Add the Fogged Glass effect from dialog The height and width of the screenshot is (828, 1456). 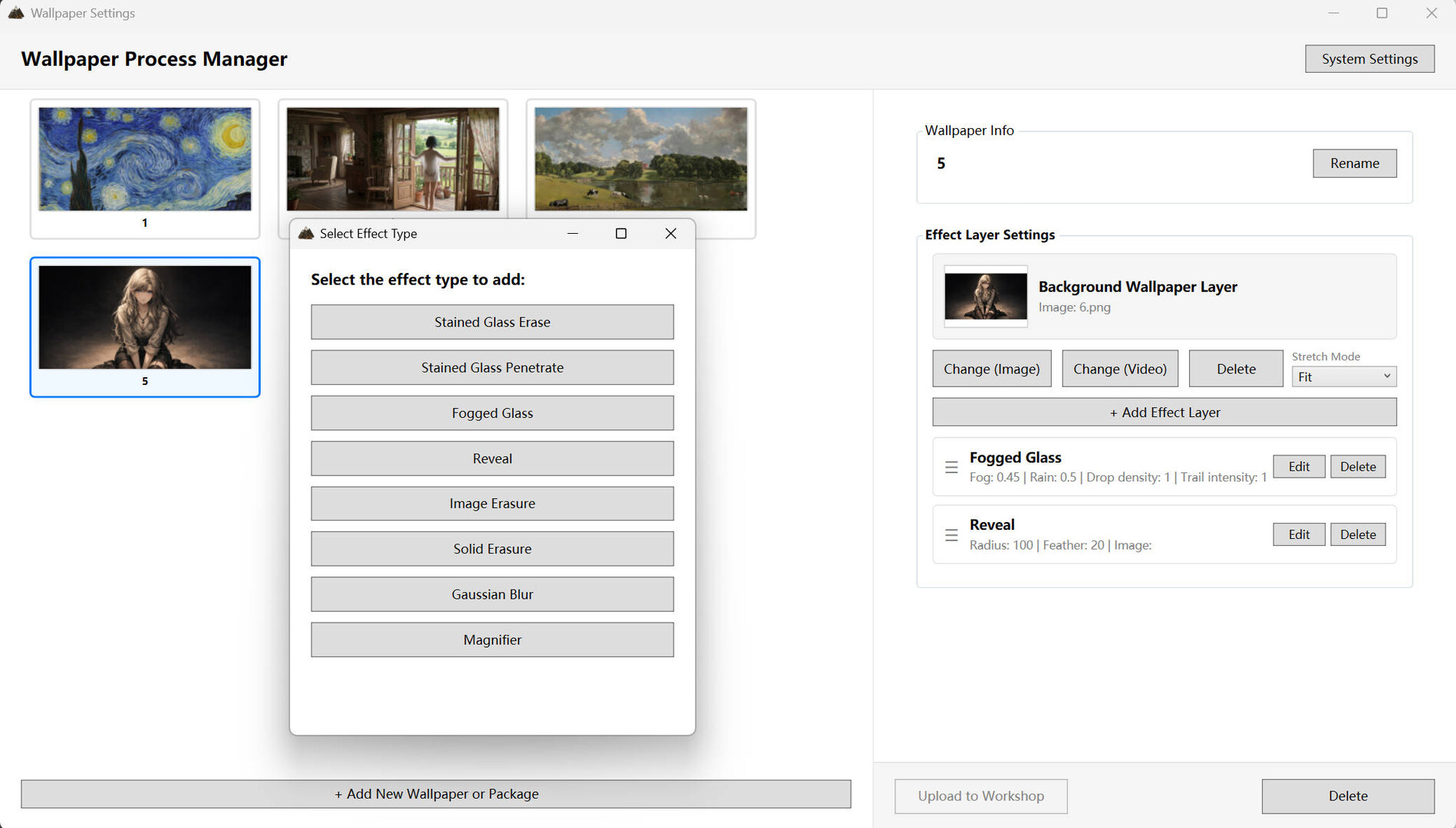pyautogui.click(x=492, y=412)
